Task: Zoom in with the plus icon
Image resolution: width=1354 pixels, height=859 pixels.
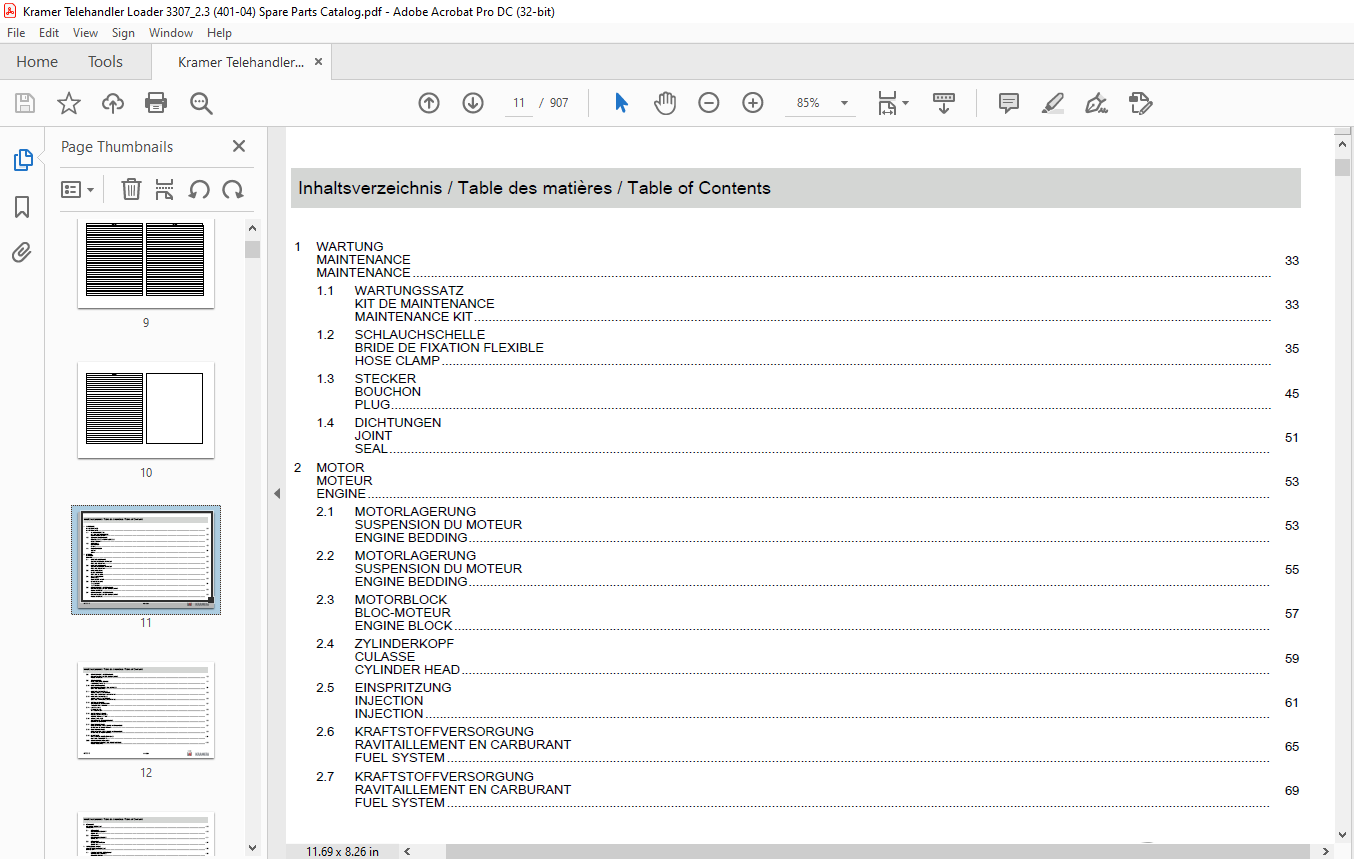Action: tap(753, 103)
